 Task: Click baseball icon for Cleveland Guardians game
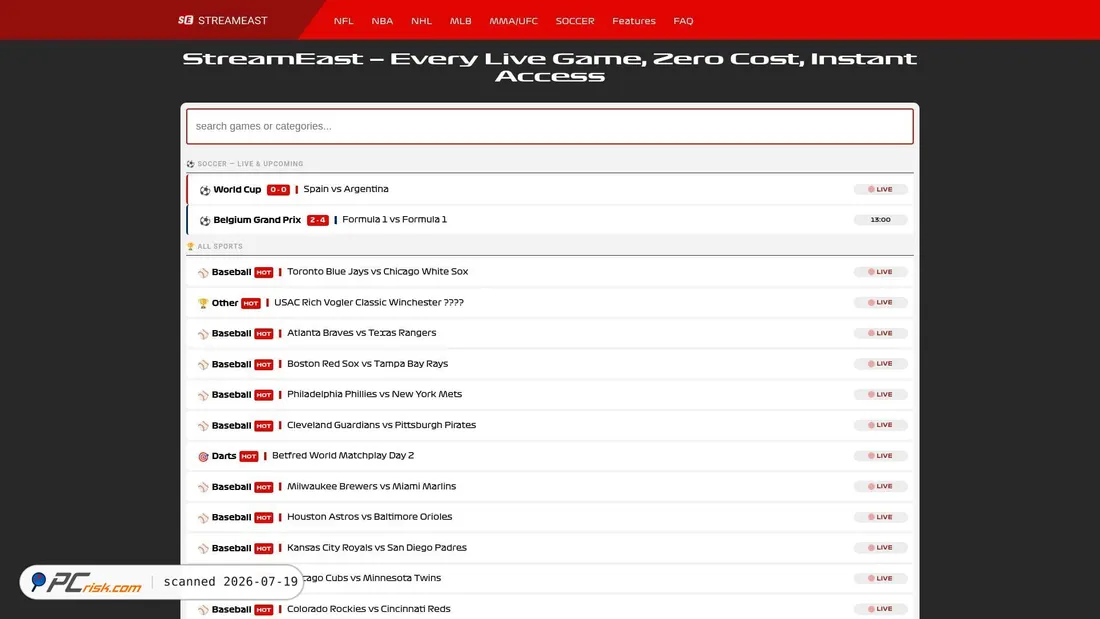(203, 426)
